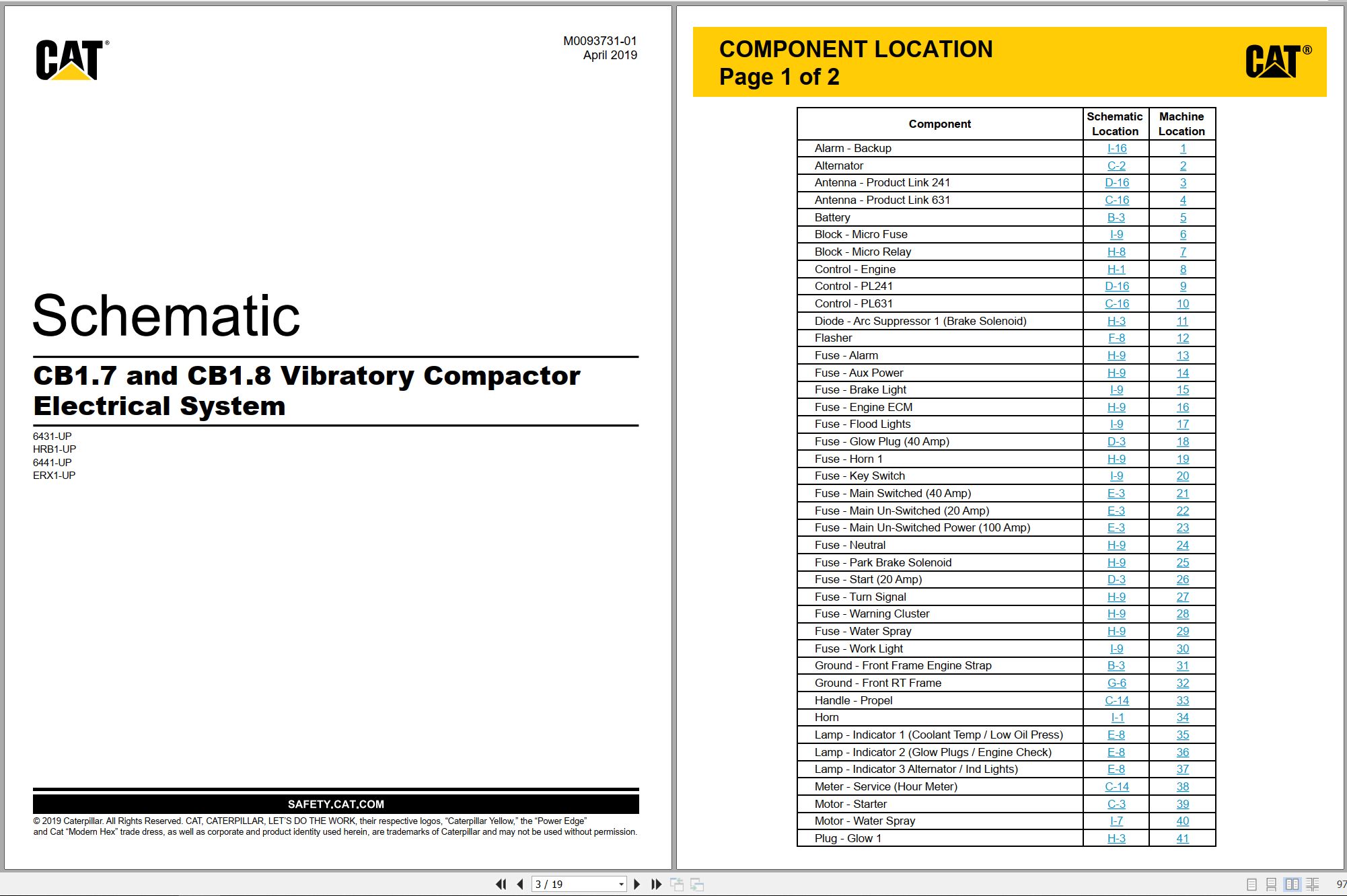Open machine location 25 for Park Brake Solenoid fuse
The image size is (1347, 896).
(1183, 562)
